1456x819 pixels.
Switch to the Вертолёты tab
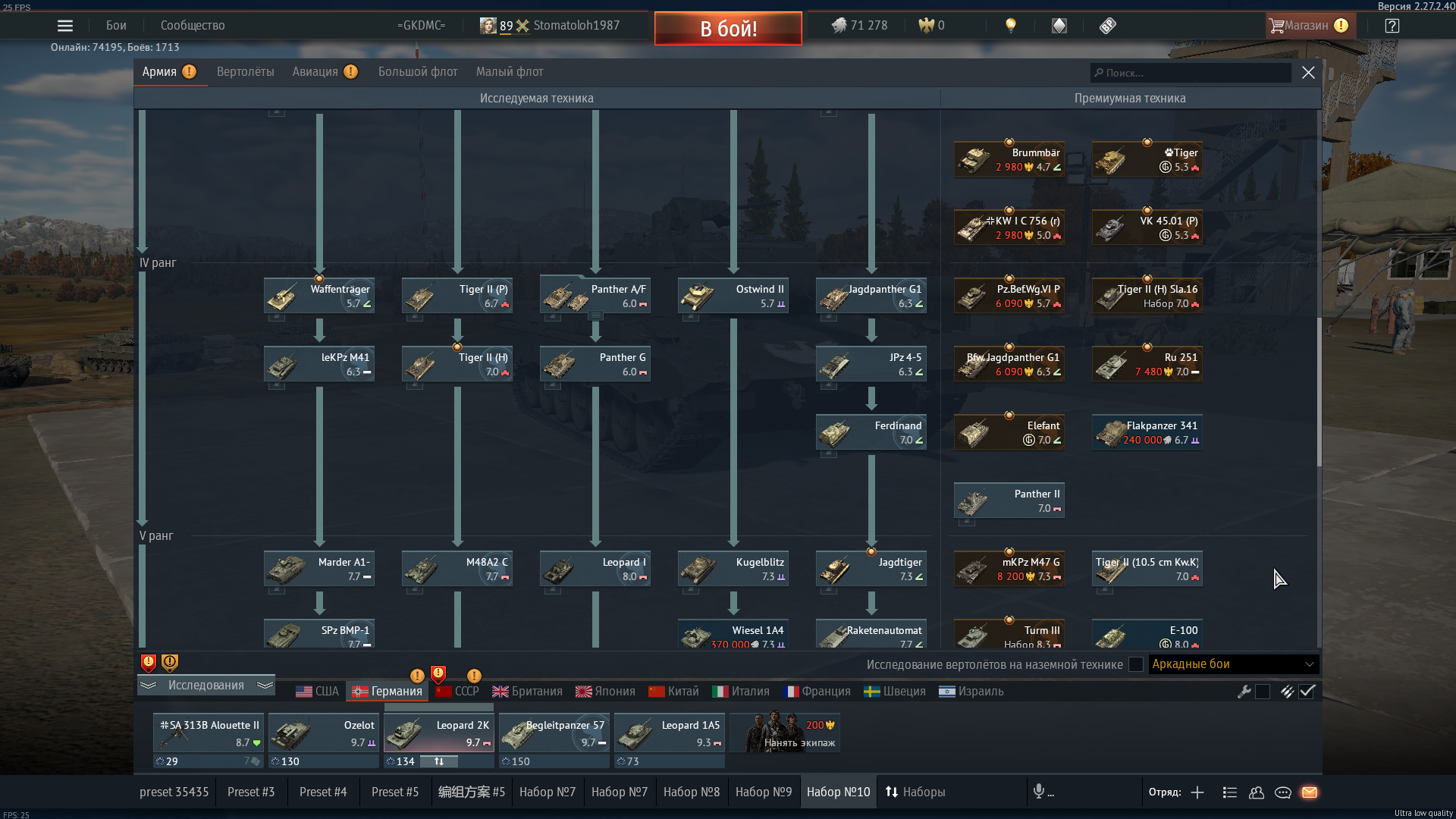pos(246,72)
